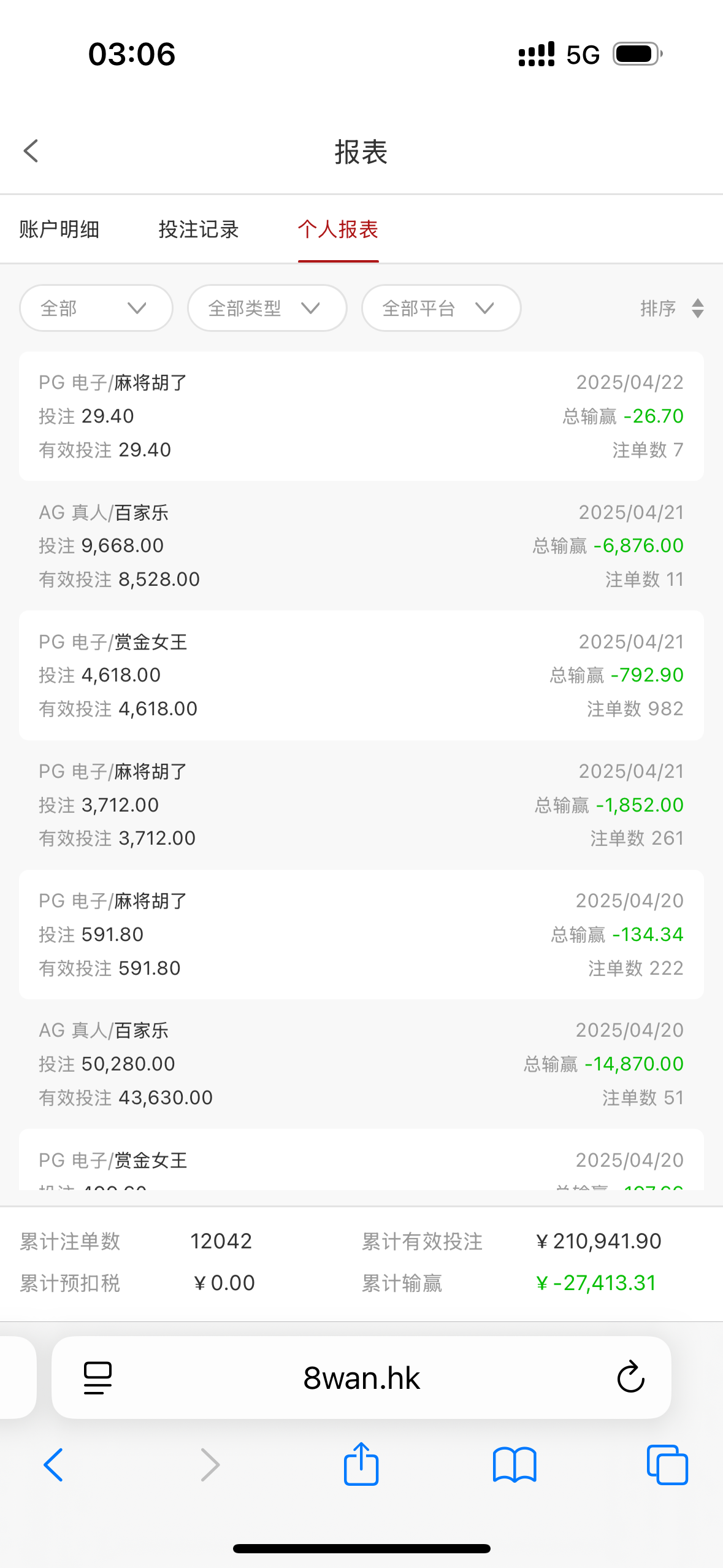Viewport: 723px width, 1568px height.
Task: Go back in Safari browser
Action: click(53, 1465)
